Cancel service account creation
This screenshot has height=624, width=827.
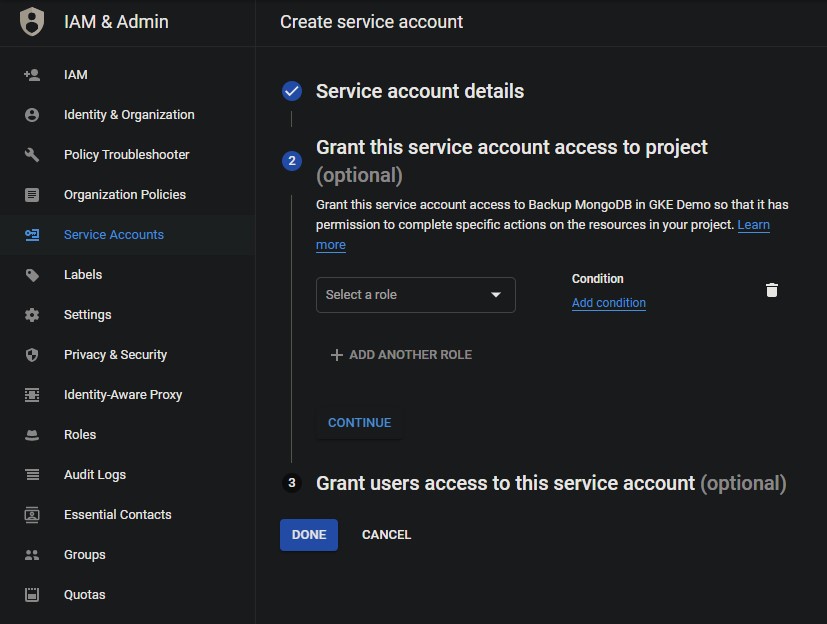tap(386, 535)
